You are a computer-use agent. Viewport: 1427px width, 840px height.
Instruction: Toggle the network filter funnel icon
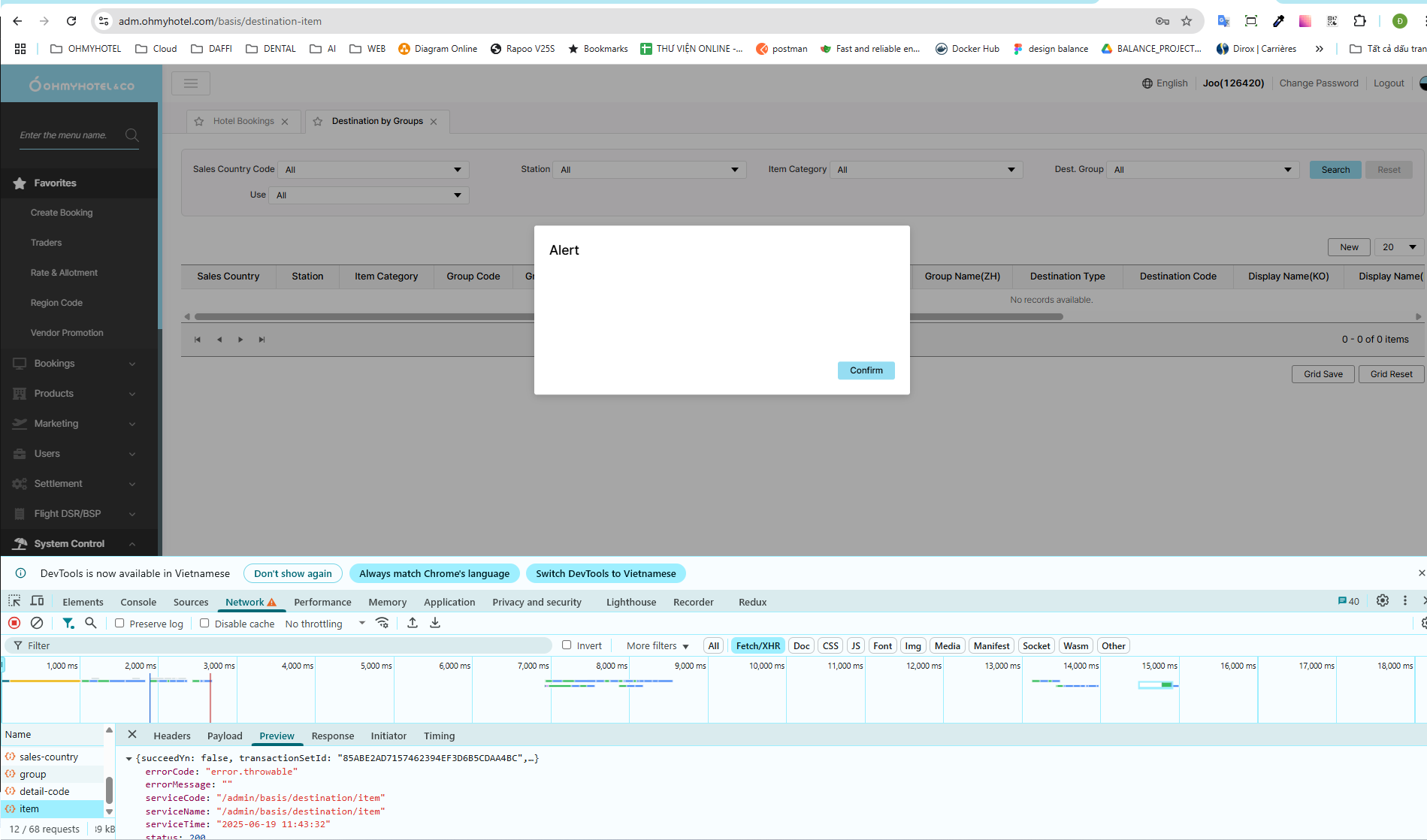coord(68,623)
